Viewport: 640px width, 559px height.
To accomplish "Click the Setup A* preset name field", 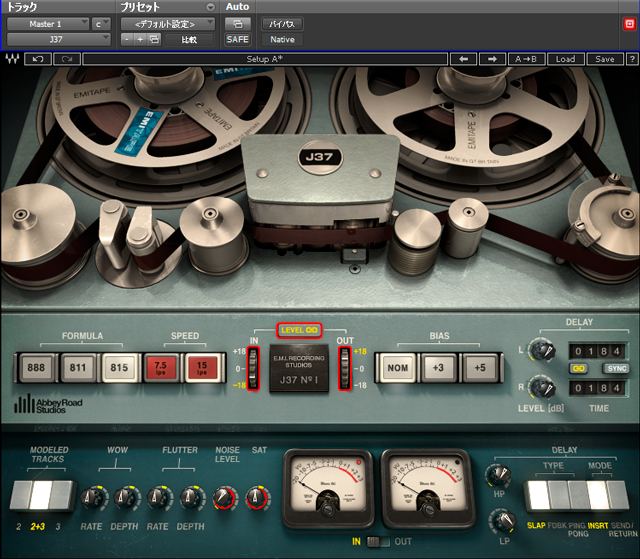I will [x=265, y=59].
